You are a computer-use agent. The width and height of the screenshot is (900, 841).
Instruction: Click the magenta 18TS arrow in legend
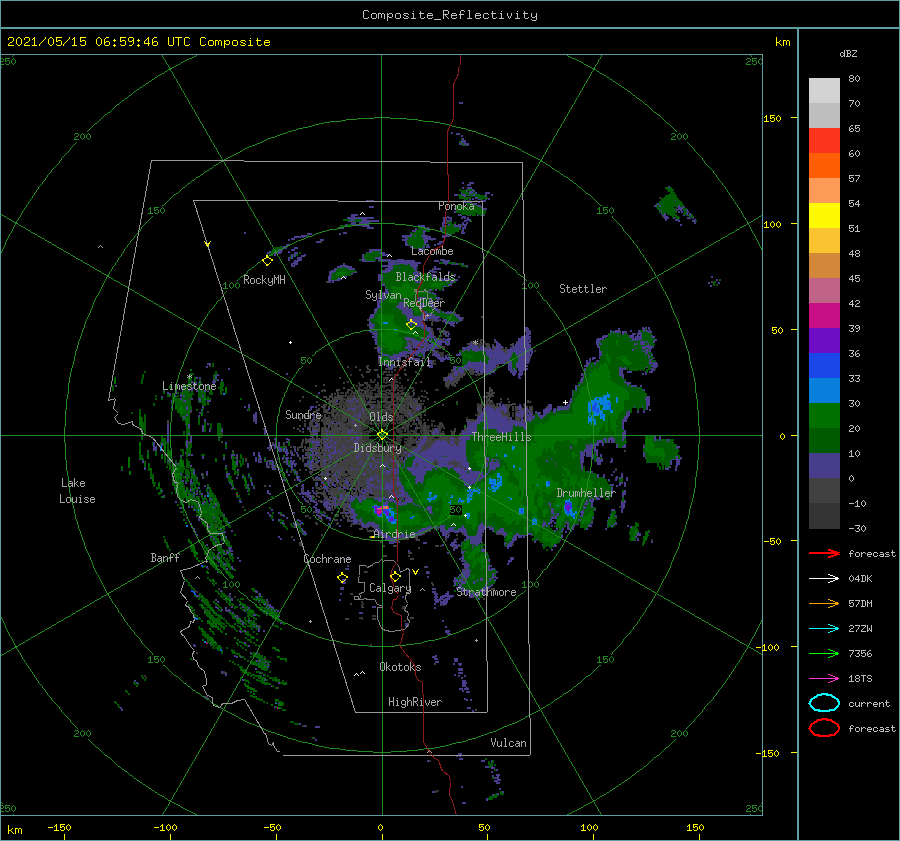[824, 679]
